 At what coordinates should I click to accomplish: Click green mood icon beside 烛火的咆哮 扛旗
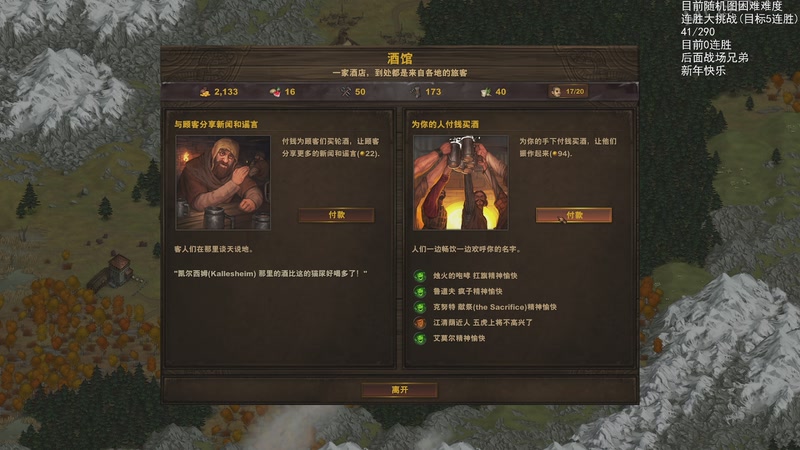[x=420, y=276]
